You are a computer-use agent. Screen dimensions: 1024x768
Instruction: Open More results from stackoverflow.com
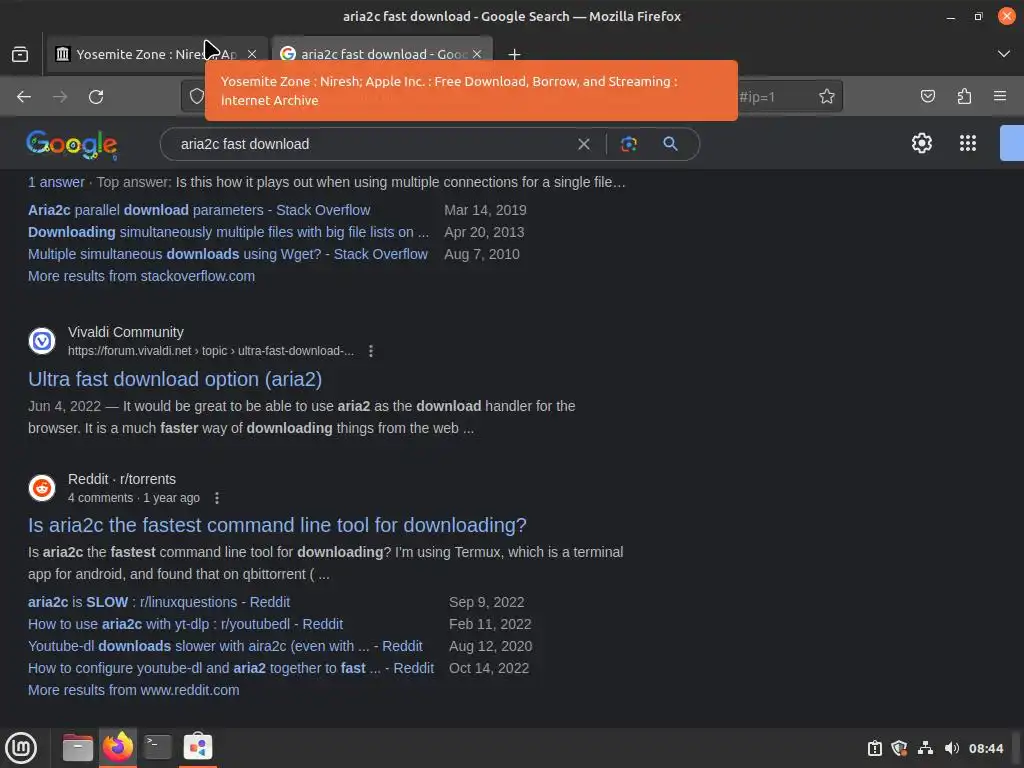[x=141, y=276]
